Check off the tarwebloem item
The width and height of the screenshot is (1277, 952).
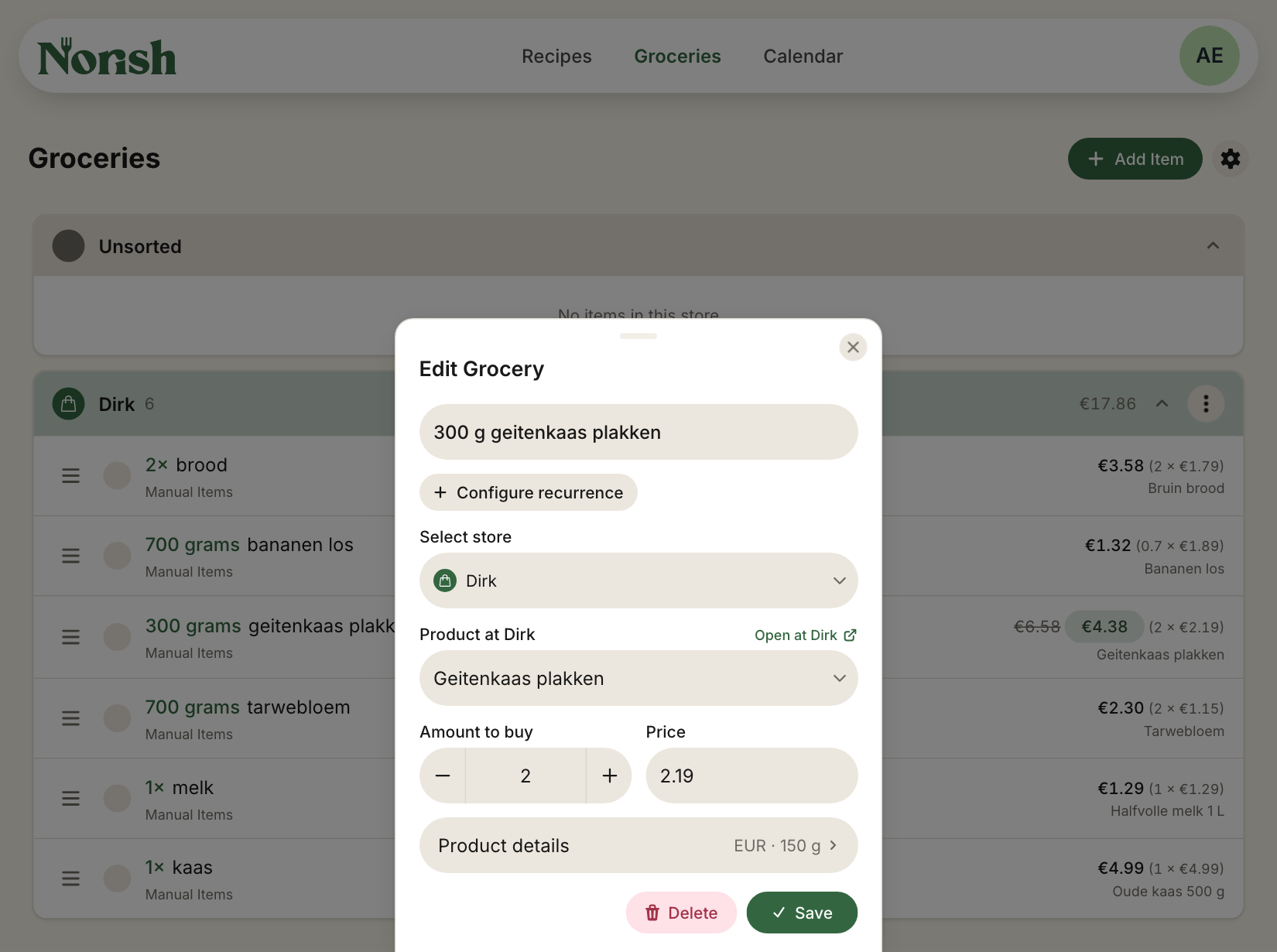[118, 718]
